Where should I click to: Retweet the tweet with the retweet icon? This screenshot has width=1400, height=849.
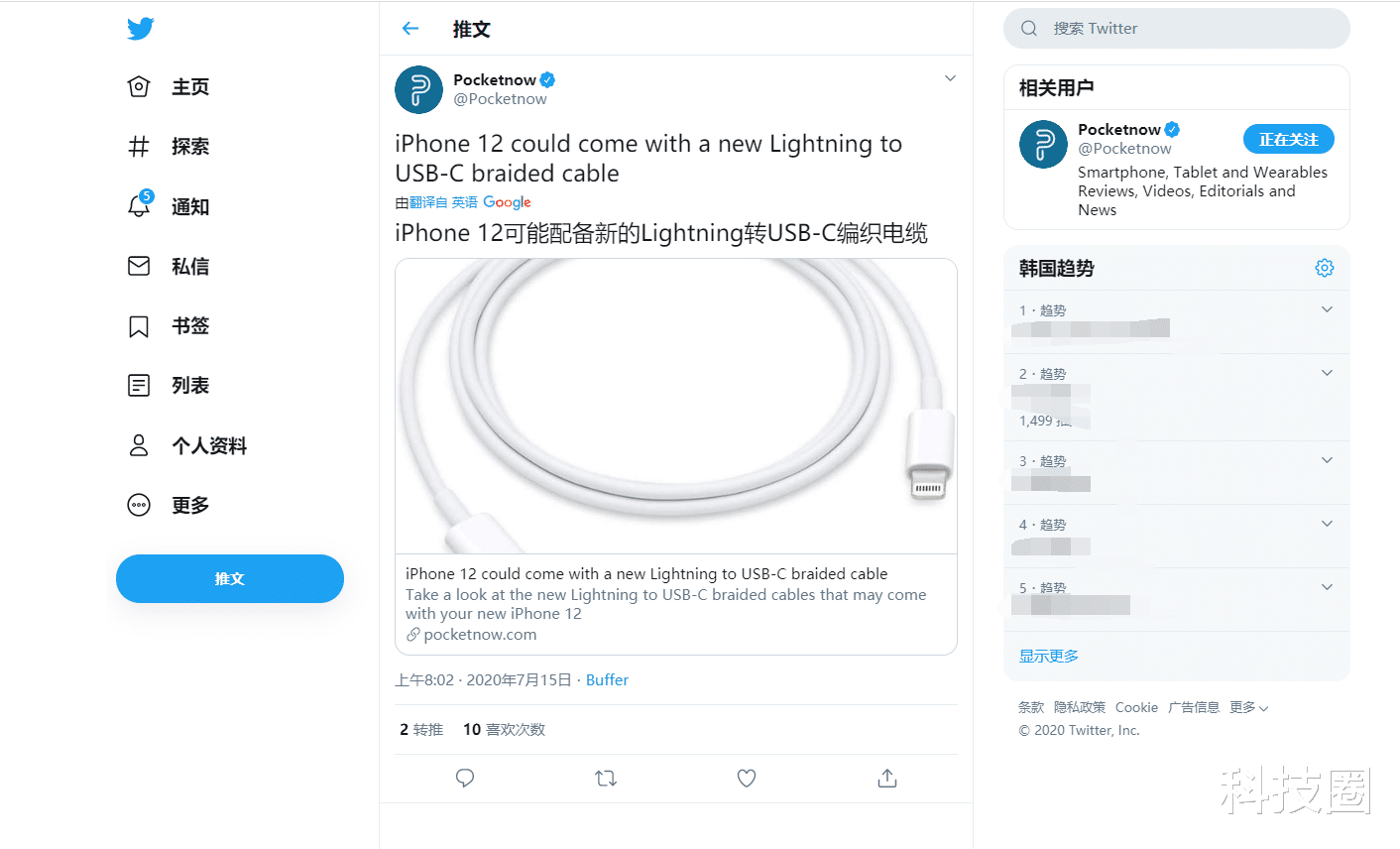pyautogui.click(x=605, y=778)
